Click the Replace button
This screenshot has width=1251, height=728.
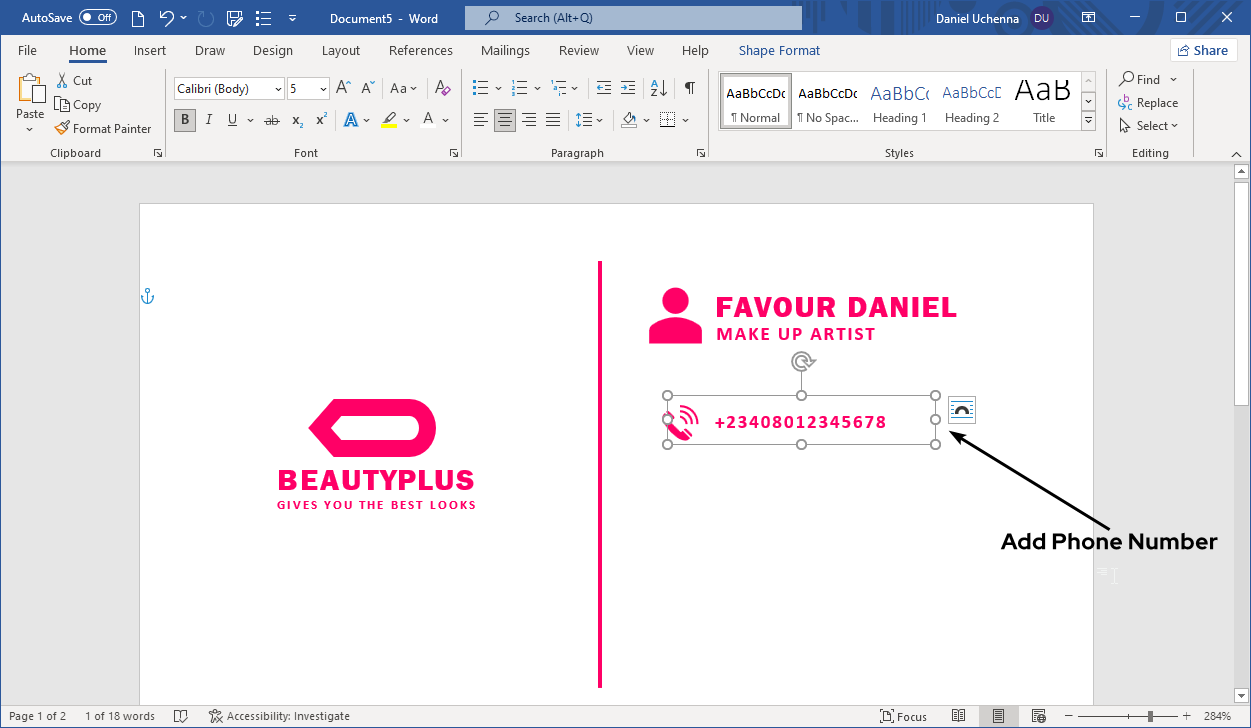coord(1148,103)
